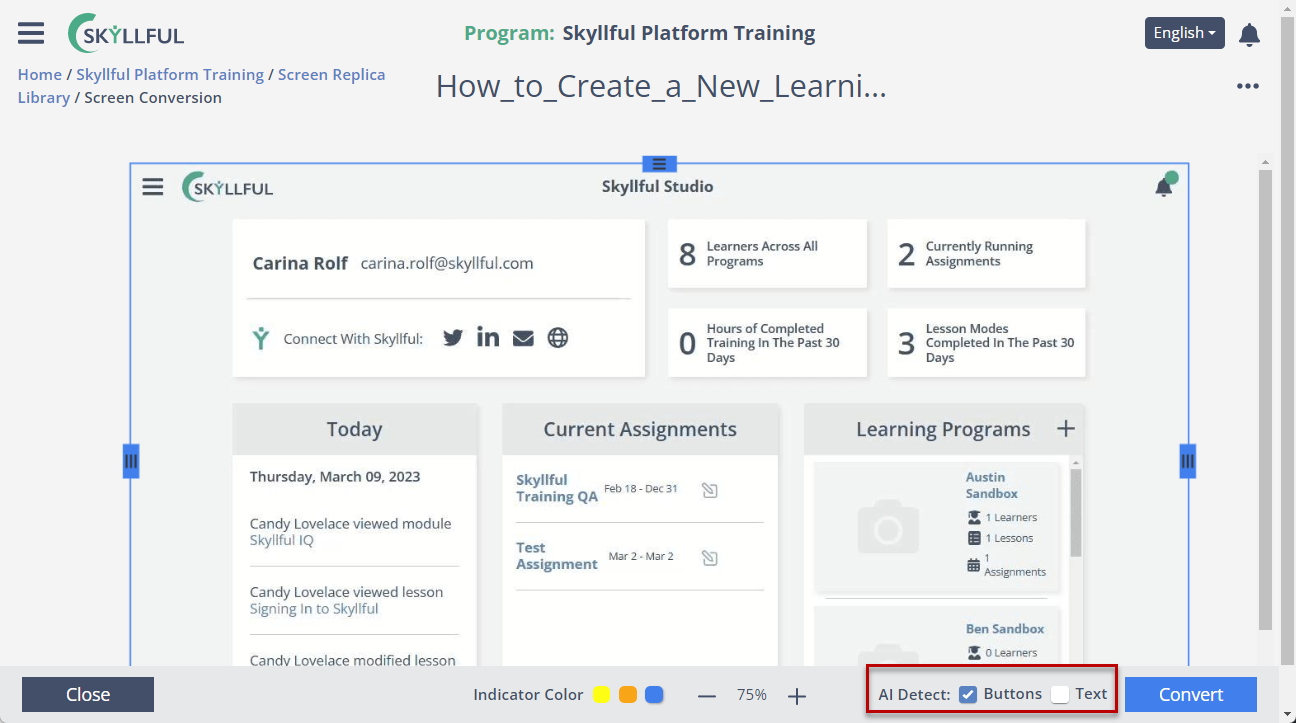Toggle the AI Detect Buttons checkbox
The image size is (1296, 723).
pos(968,695)
